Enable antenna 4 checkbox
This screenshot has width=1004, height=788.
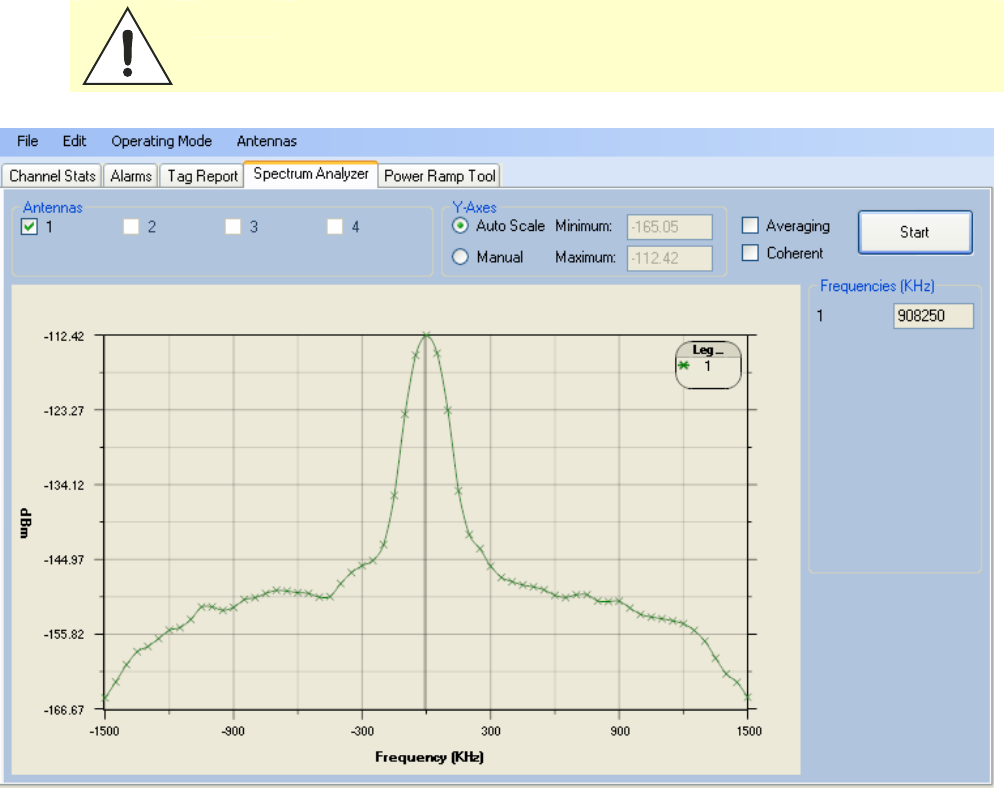334,227
